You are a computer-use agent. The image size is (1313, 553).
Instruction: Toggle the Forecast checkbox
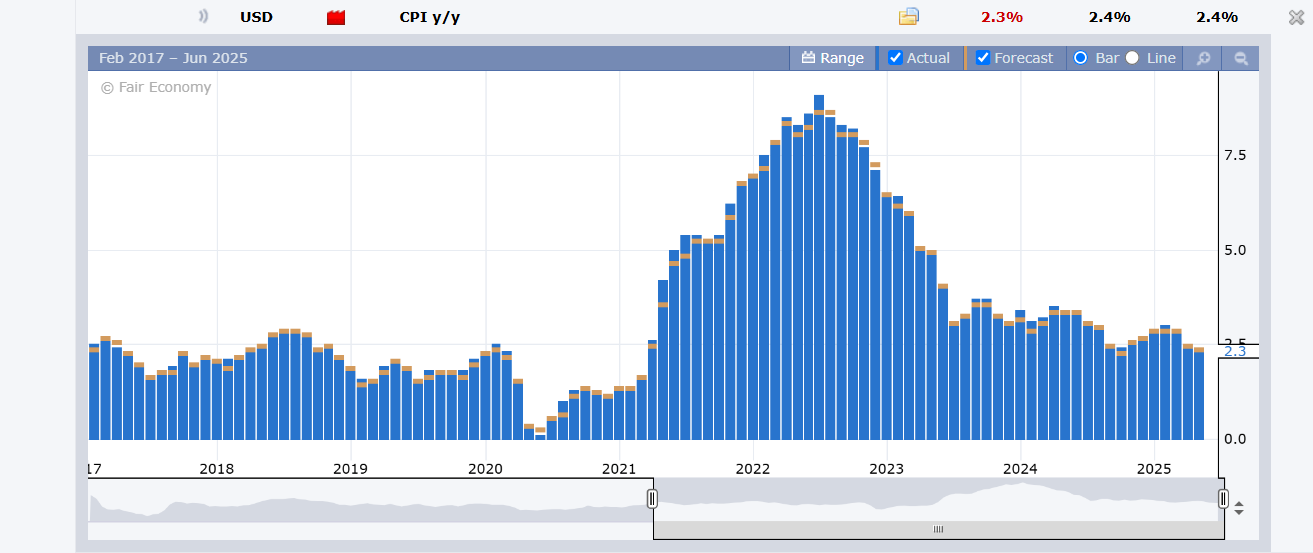983,58
